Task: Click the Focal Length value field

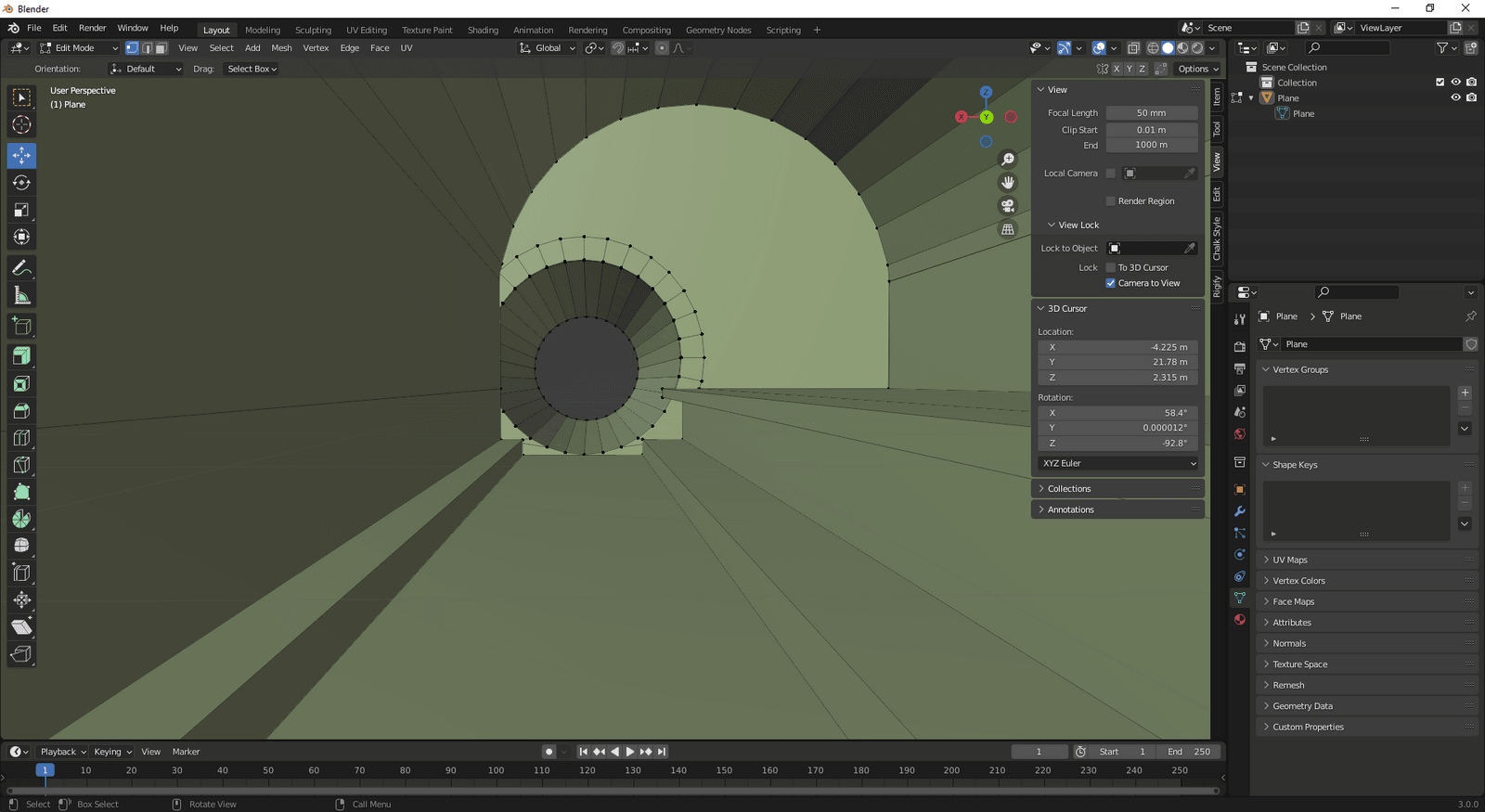Action: tap(1151, 113)
